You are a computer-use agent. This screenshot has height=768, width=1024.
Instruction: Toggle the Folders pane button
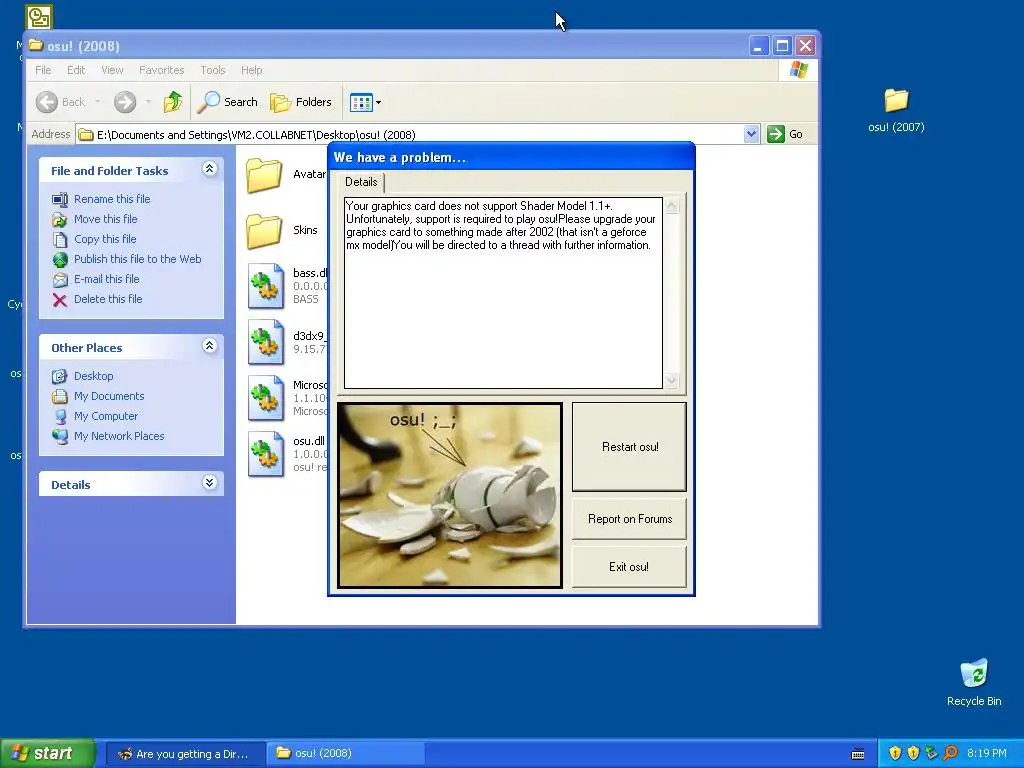(x=301, y=102)
